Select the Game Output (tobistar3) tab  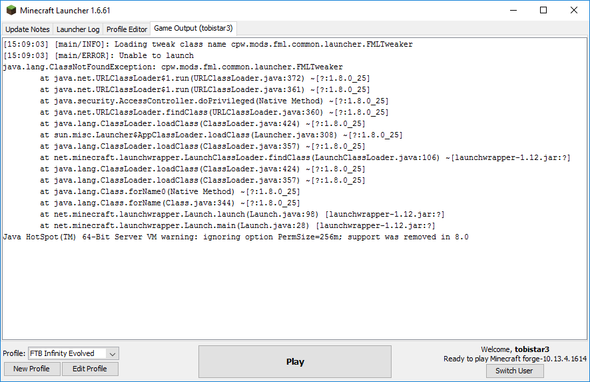pyautogui.click(x=193, y=29)
